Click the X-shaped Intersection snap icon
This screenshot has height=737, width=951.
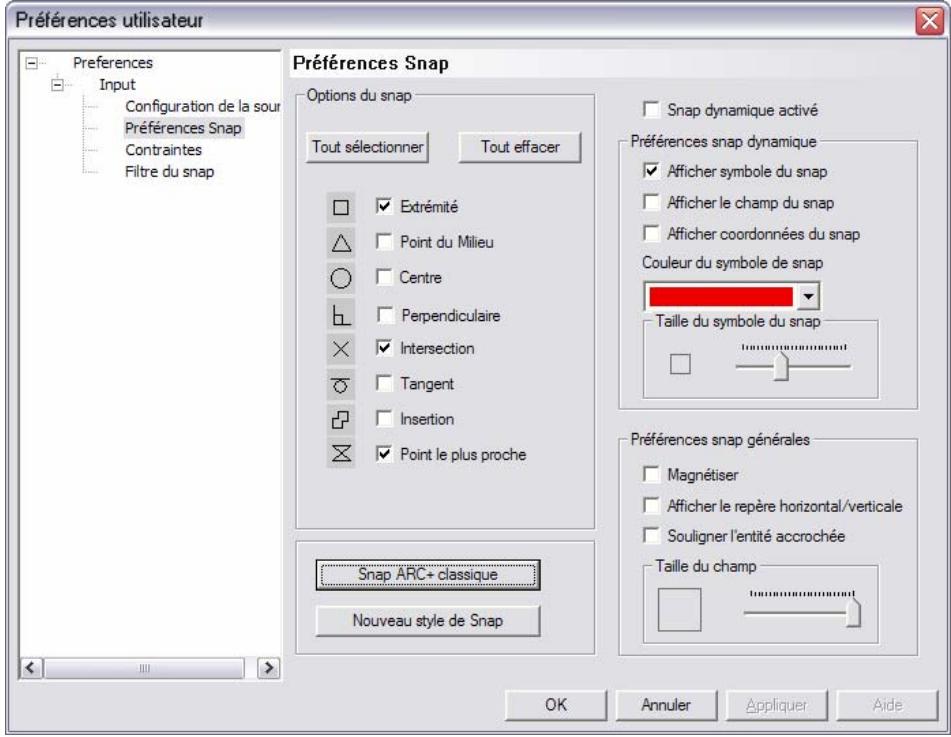[x=339, y=349]
